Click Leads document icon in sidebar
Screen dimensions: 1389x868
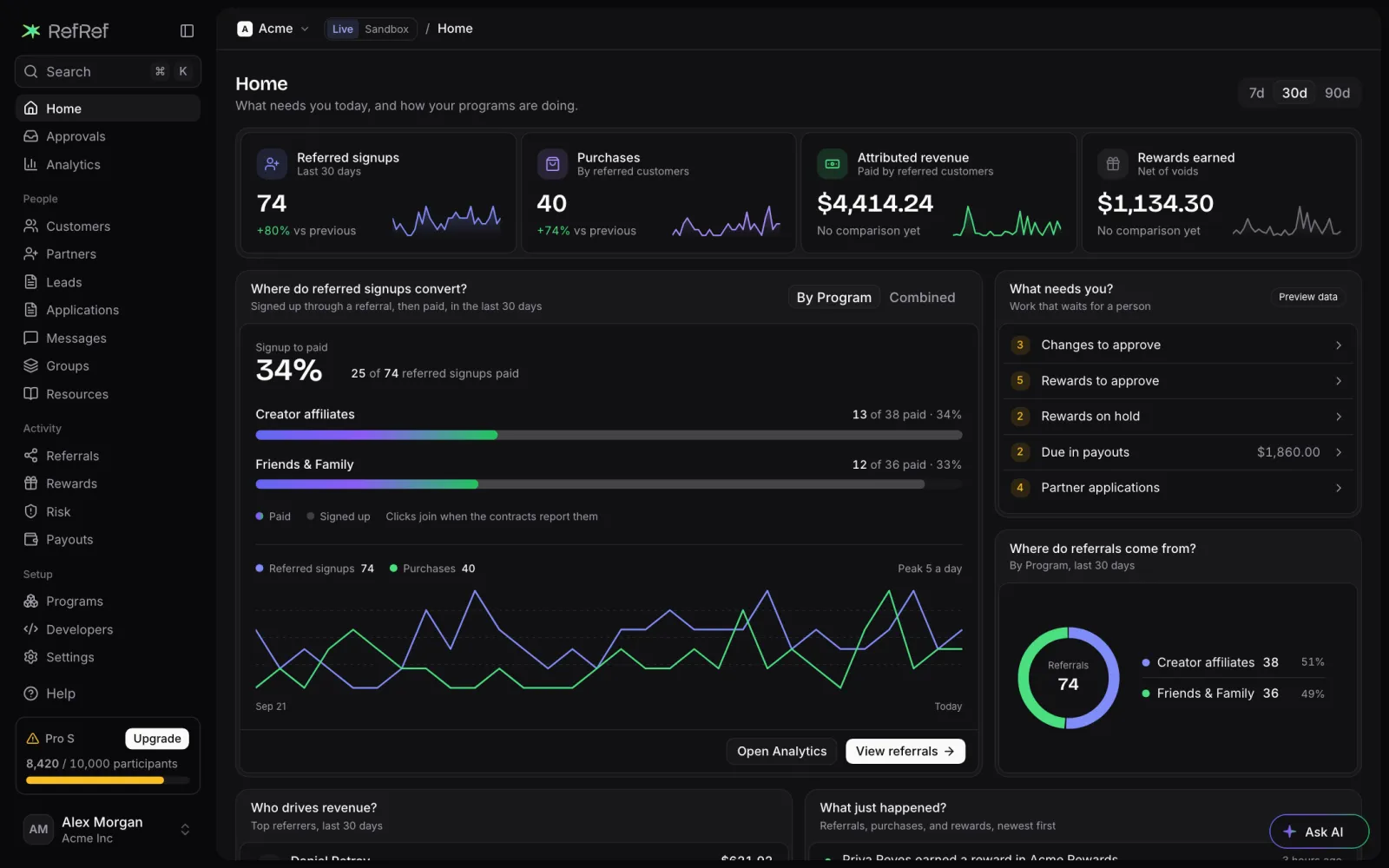tap(31, 282)
